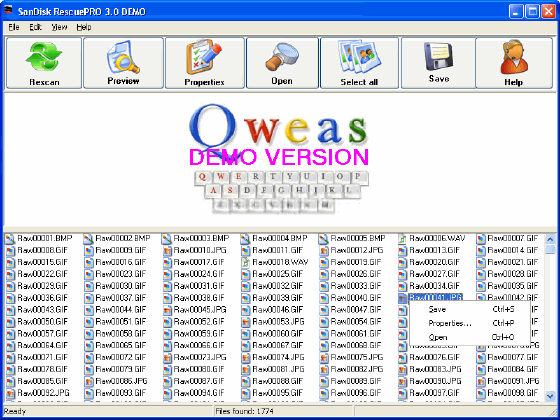Screen dimensions: 560x420
Task: Click the icon of Raw00092.JPG
Action: point(10,393)
